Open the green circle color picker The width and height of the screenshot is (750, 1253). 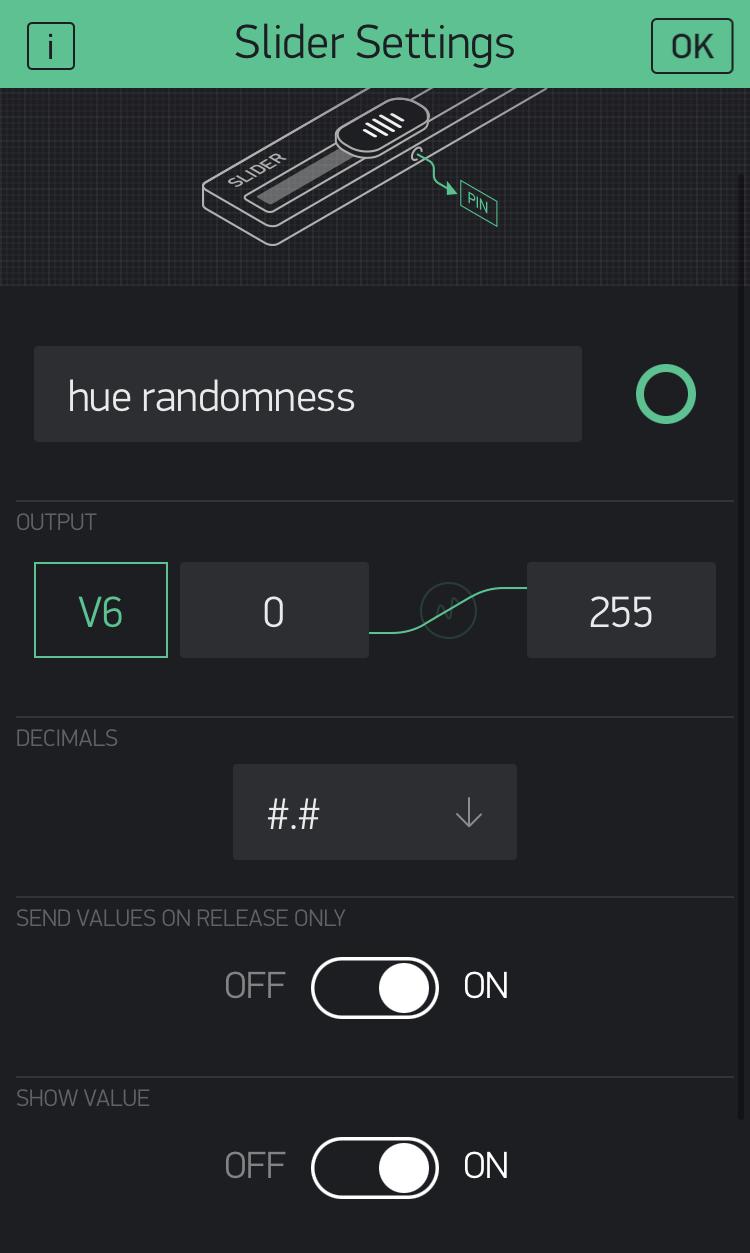click(x=666, y=395)
